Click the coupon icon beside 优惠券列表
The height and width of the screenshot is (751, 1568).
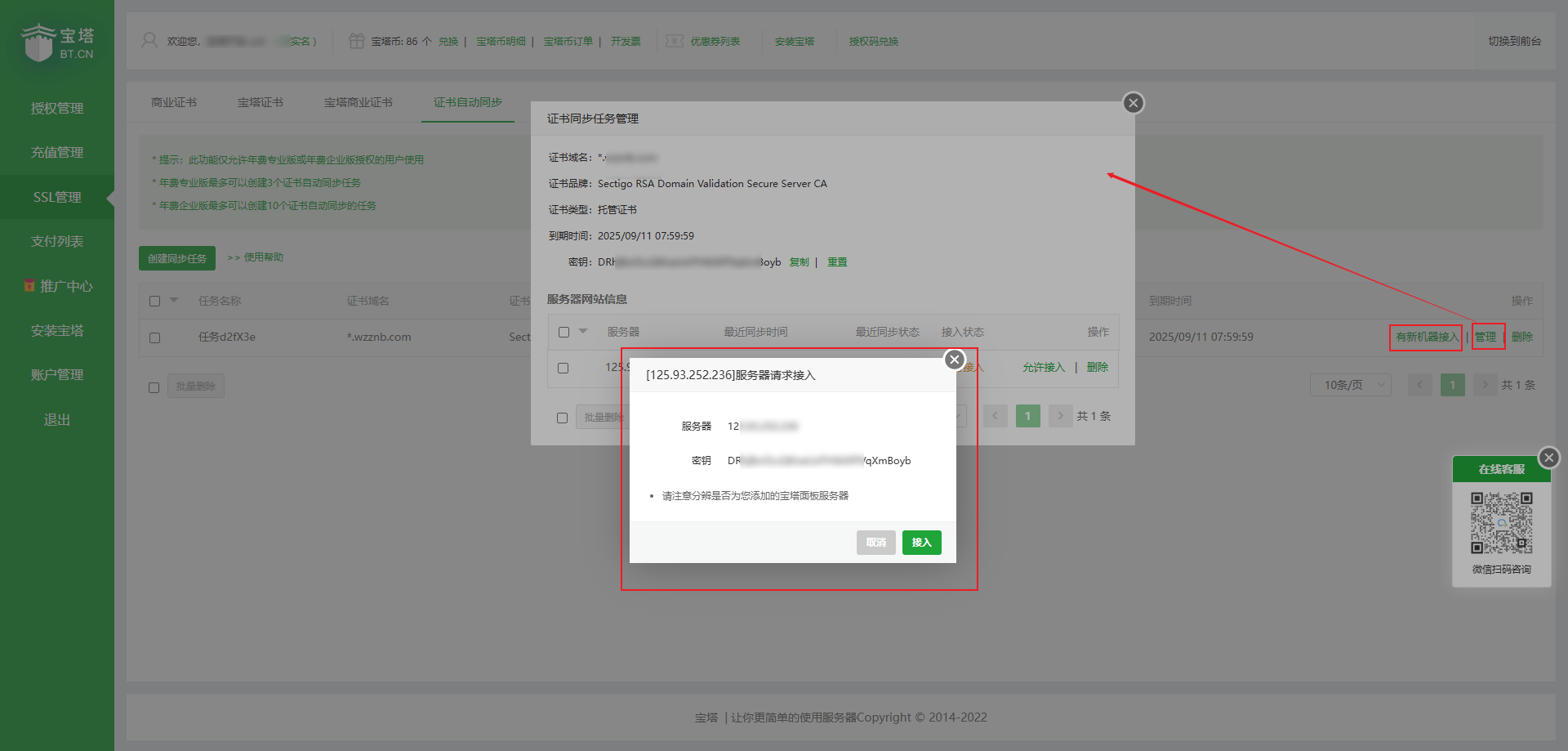click(x=674, y=41)
